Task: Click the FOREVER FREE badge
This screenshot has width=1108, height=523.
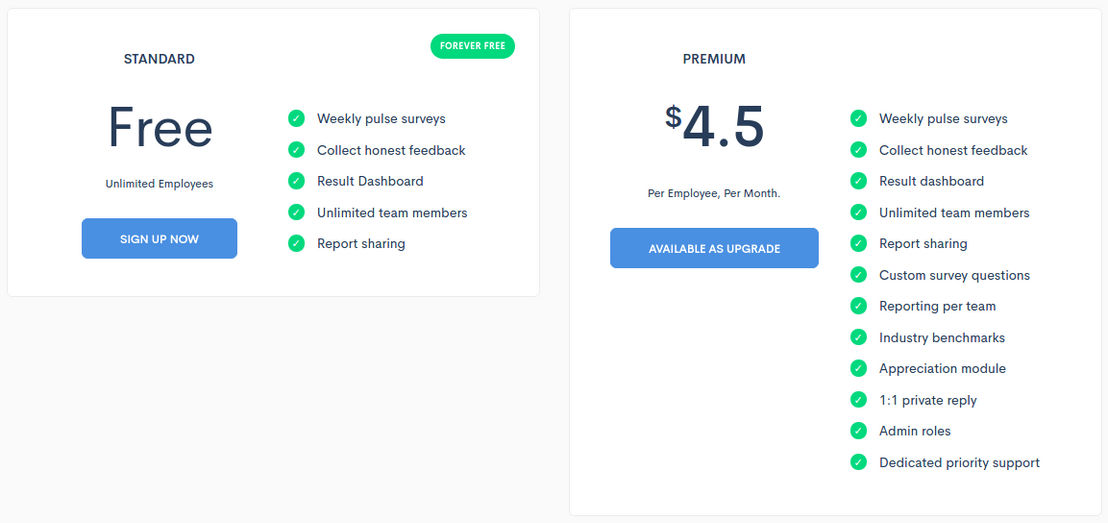Action: coord(473,46)
